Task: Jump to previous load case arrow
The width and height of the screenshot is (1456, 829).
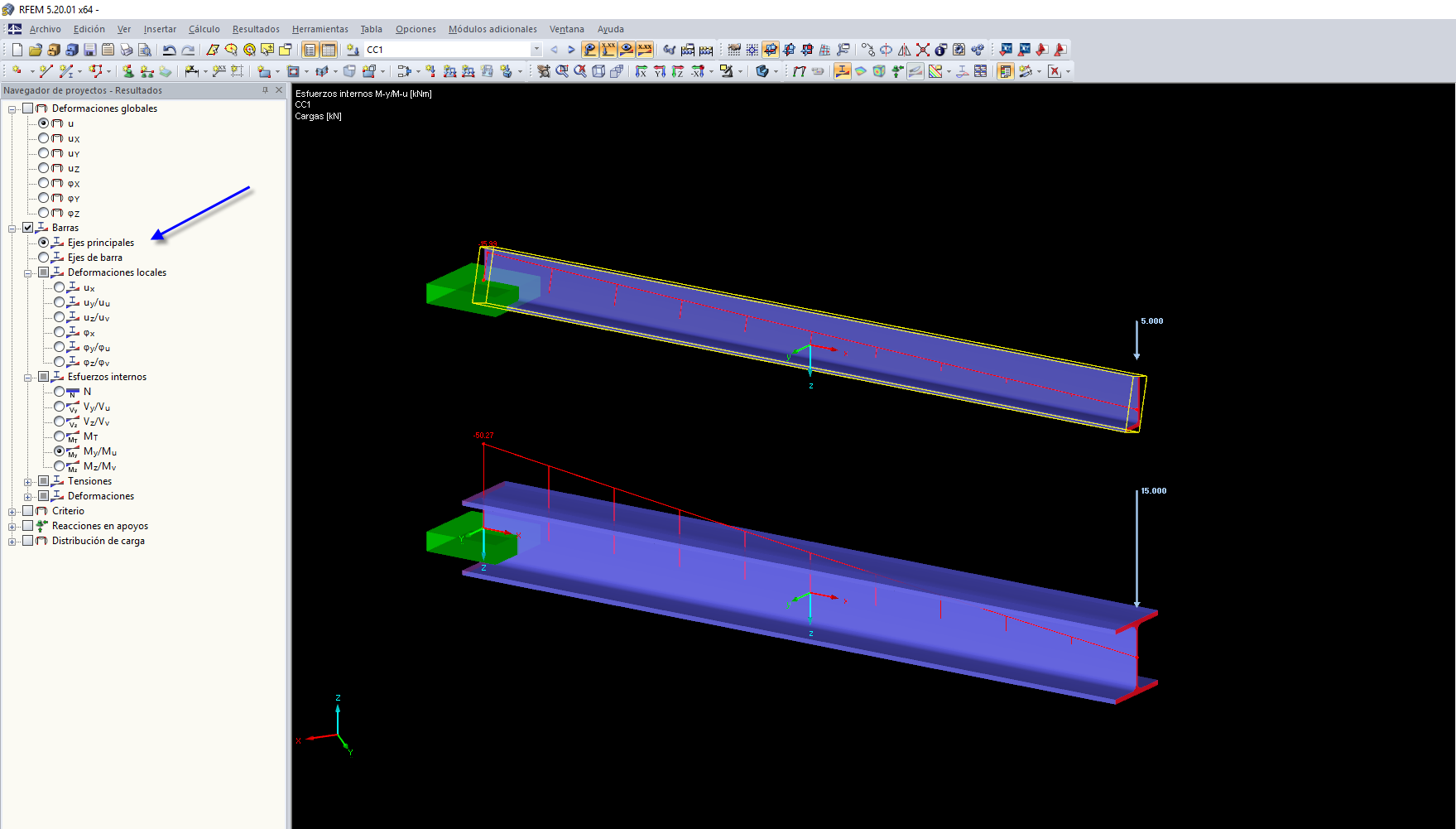Action: click(554, 50)
